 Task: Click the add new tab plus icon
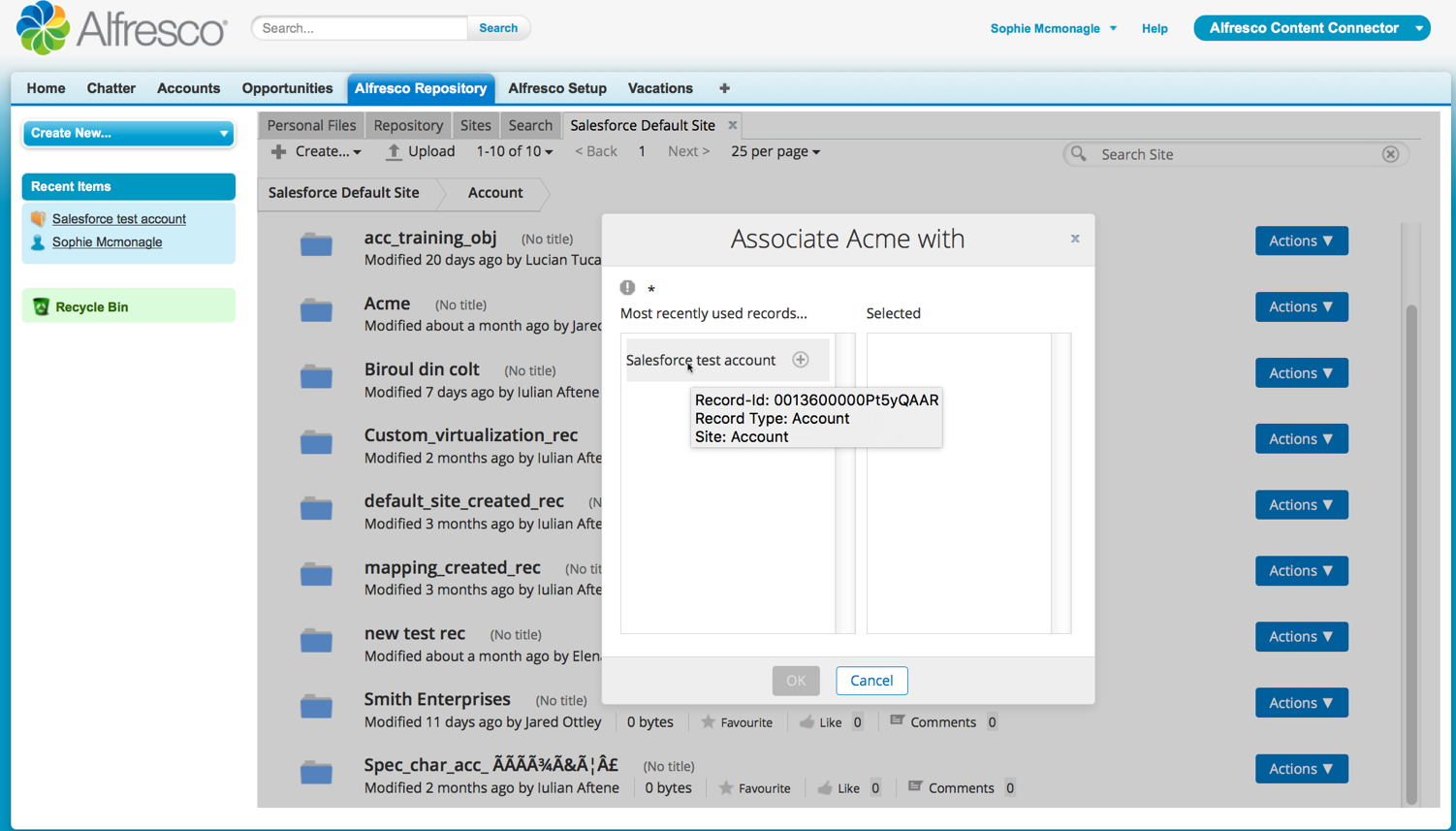[724, 88]
